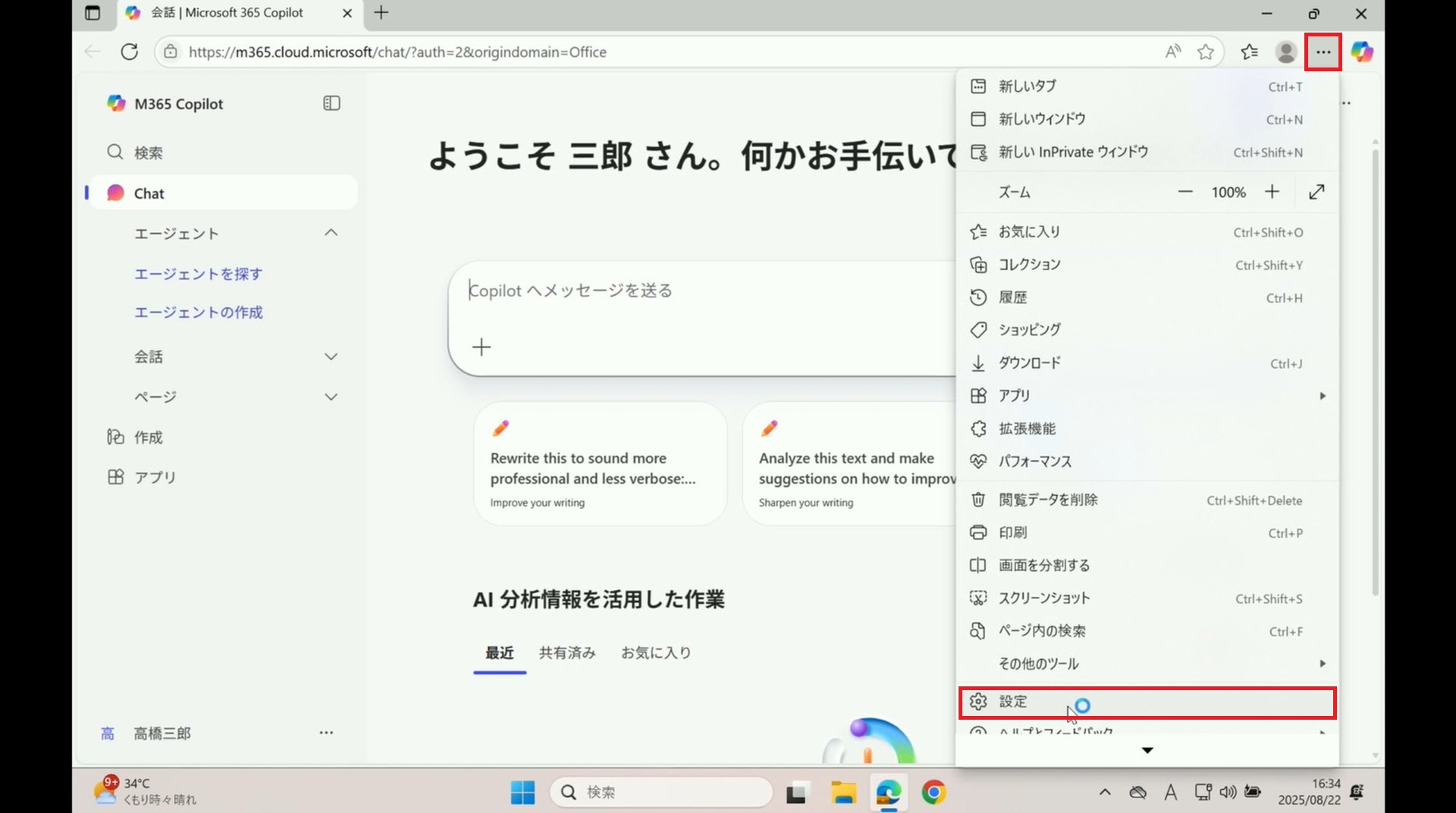Click the plus icon in message box
The width and height of the screenshot is (1456, 813).
482,347
